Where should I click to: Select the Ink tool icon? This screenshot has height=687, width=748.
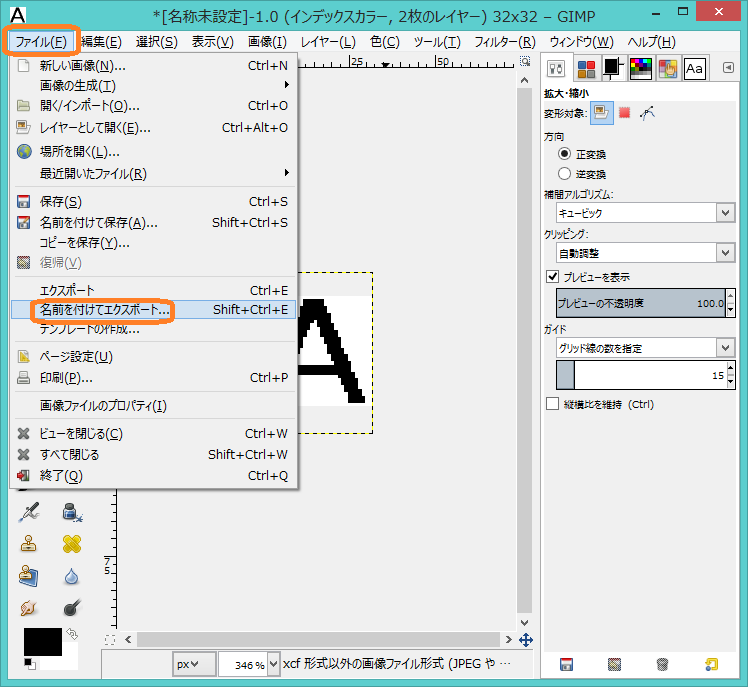(x=72, y=512)
